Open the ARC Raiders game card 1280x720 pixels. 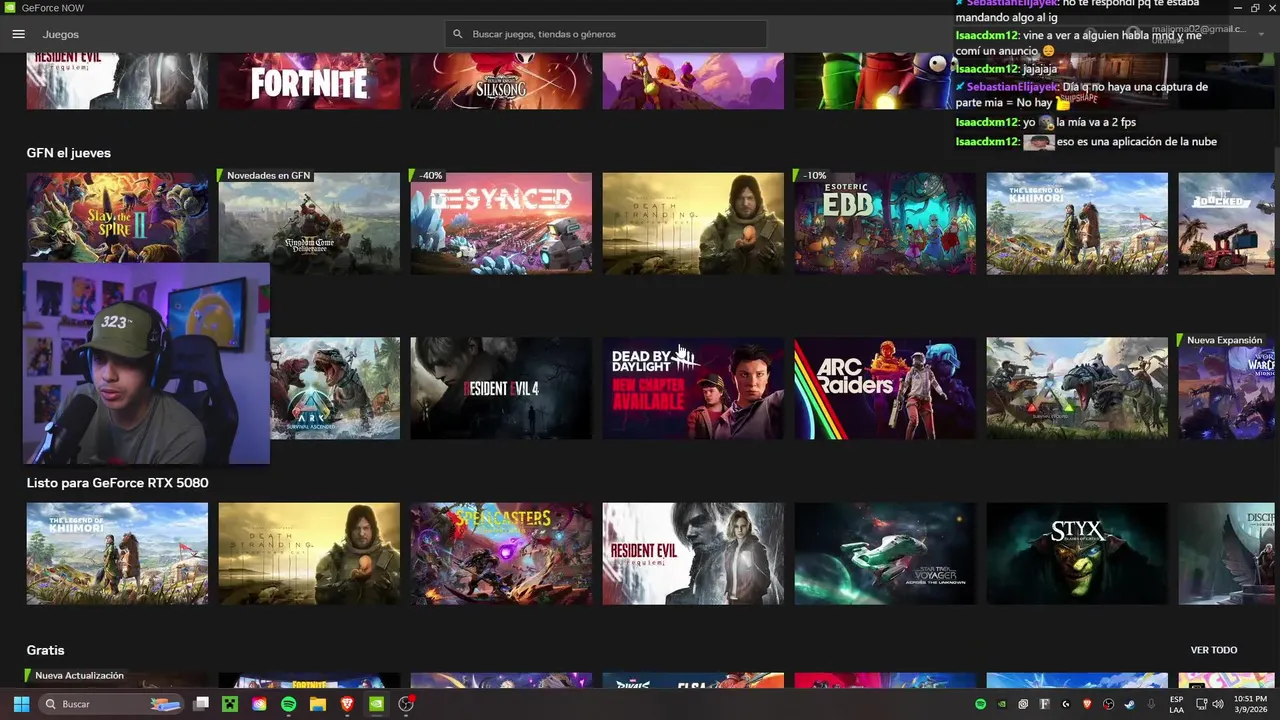click(885, 388)
